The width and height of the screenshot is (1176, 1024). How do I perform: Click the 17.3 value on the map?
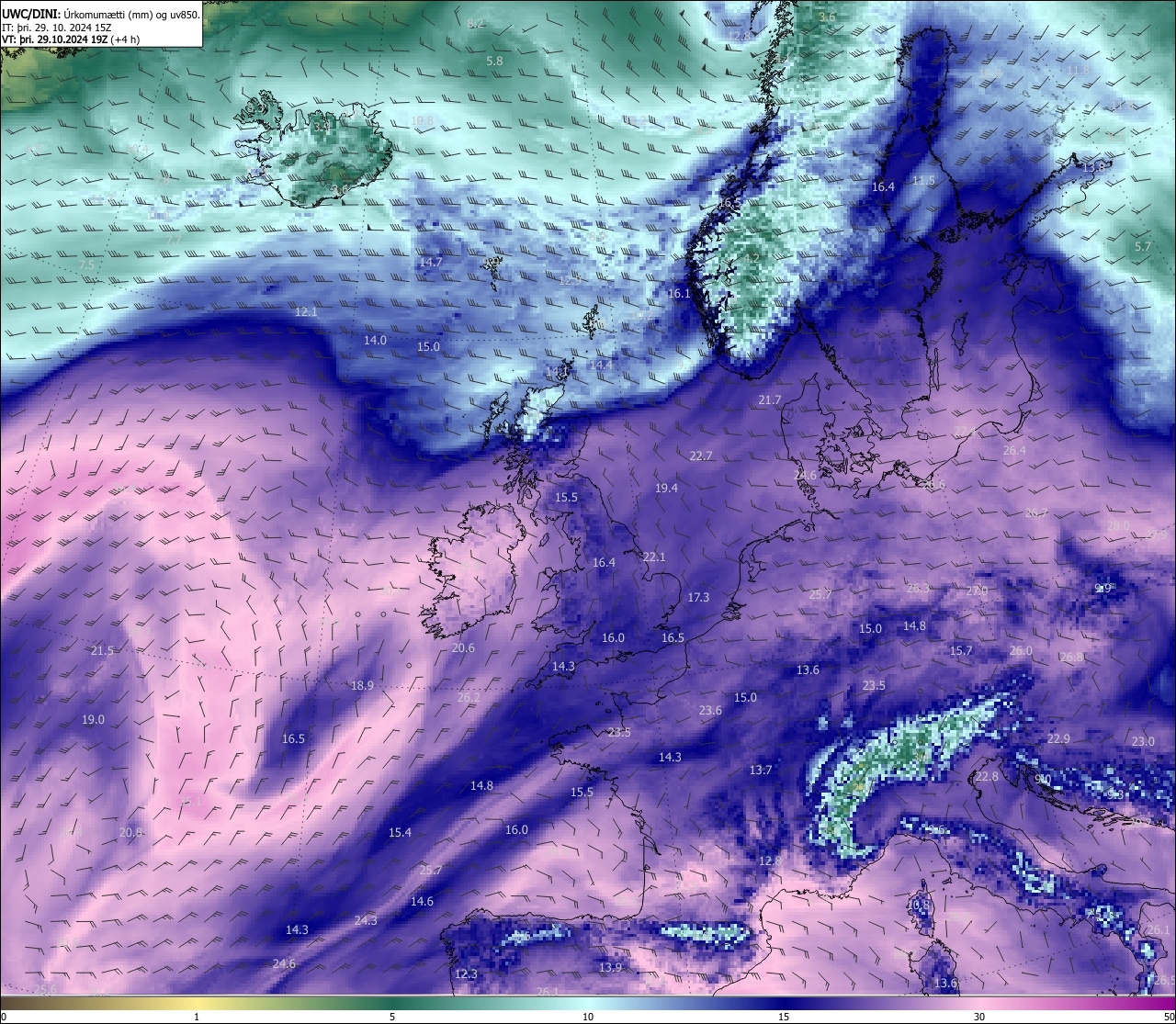(698, 598)
